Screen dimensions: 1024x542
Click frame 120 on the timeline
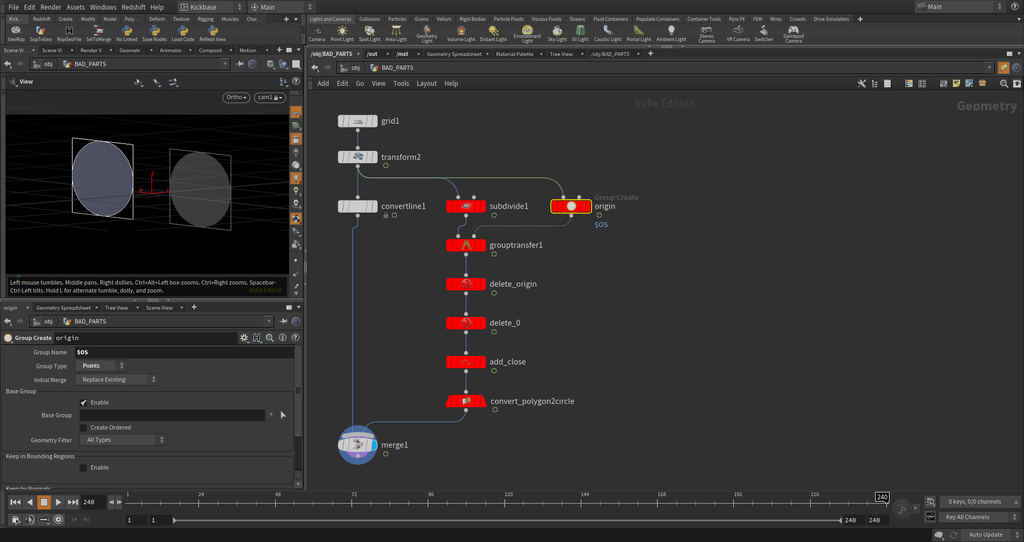click(507, 502)
